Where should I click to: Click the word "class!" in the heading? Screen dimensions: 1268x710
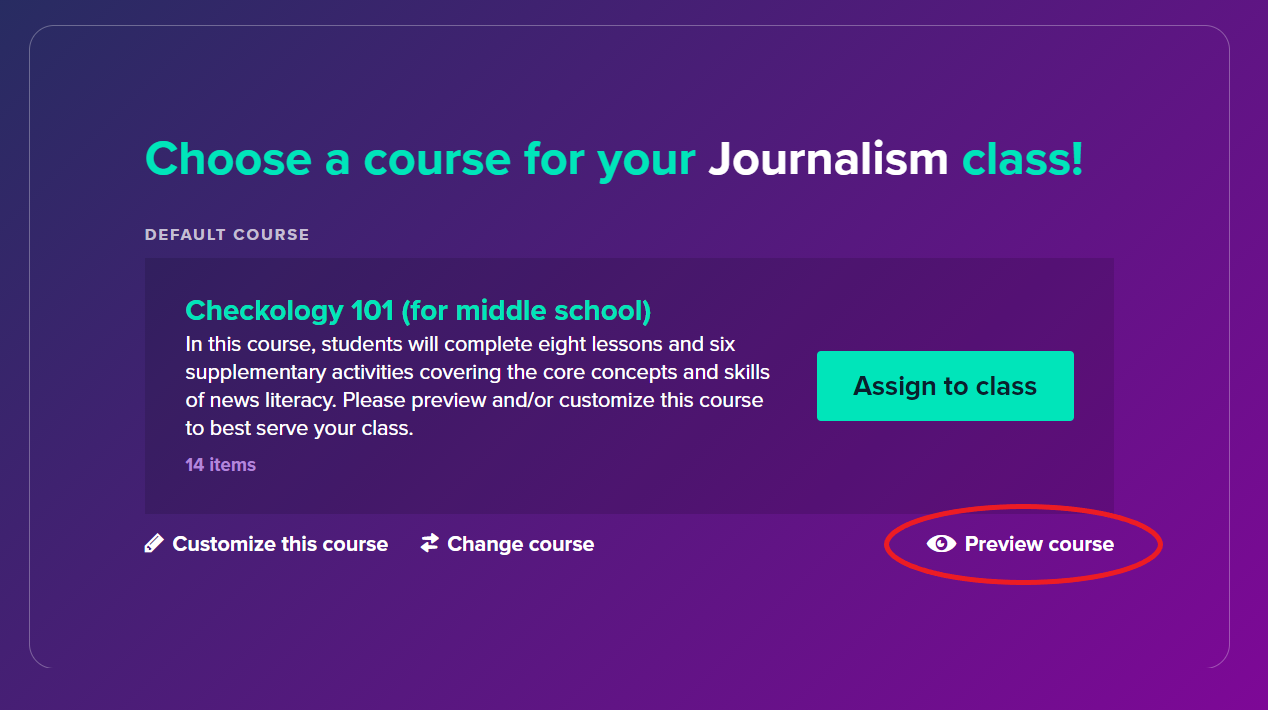1022,160
